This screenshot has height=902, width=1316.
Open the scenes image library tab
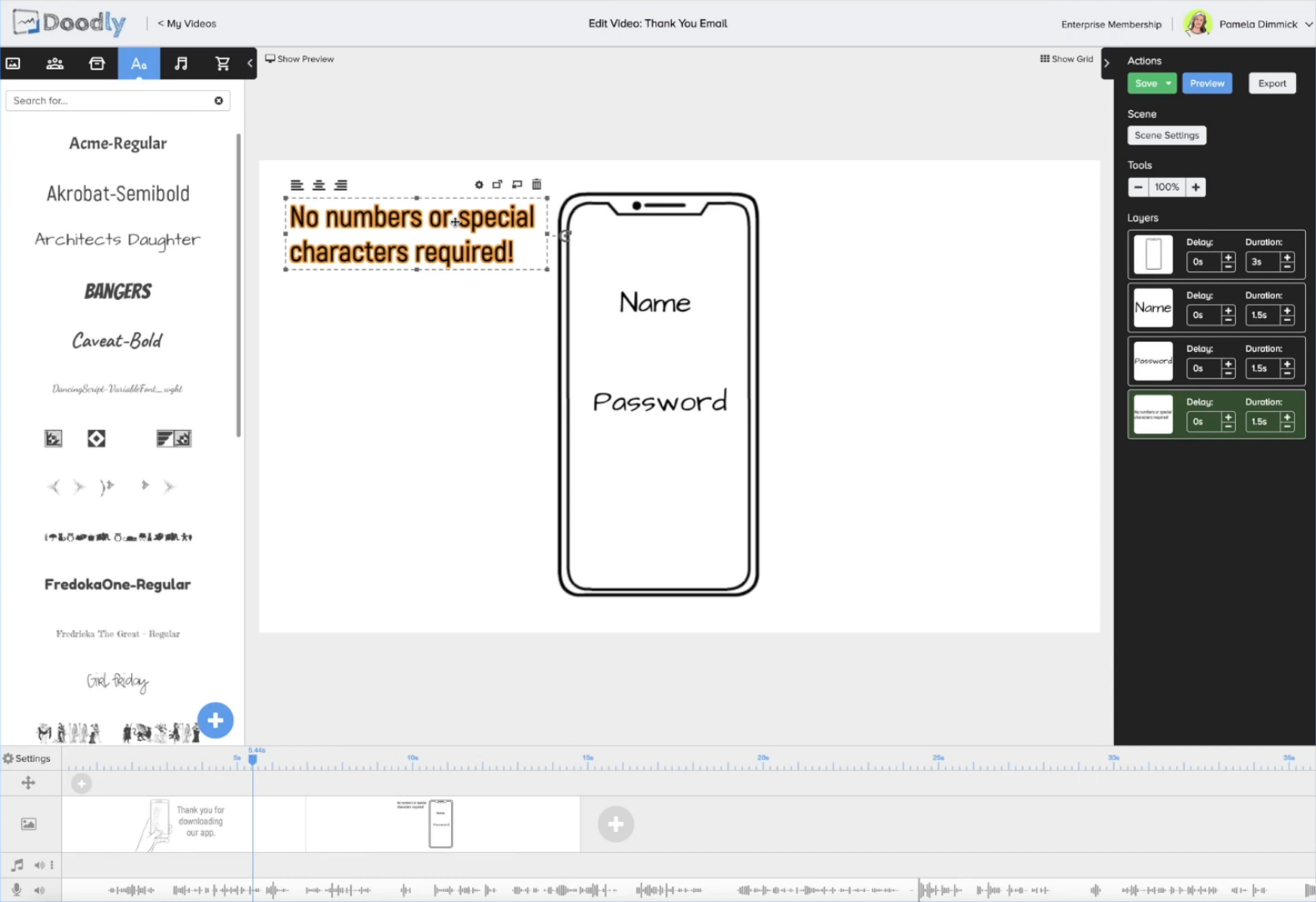pos(13,63)
